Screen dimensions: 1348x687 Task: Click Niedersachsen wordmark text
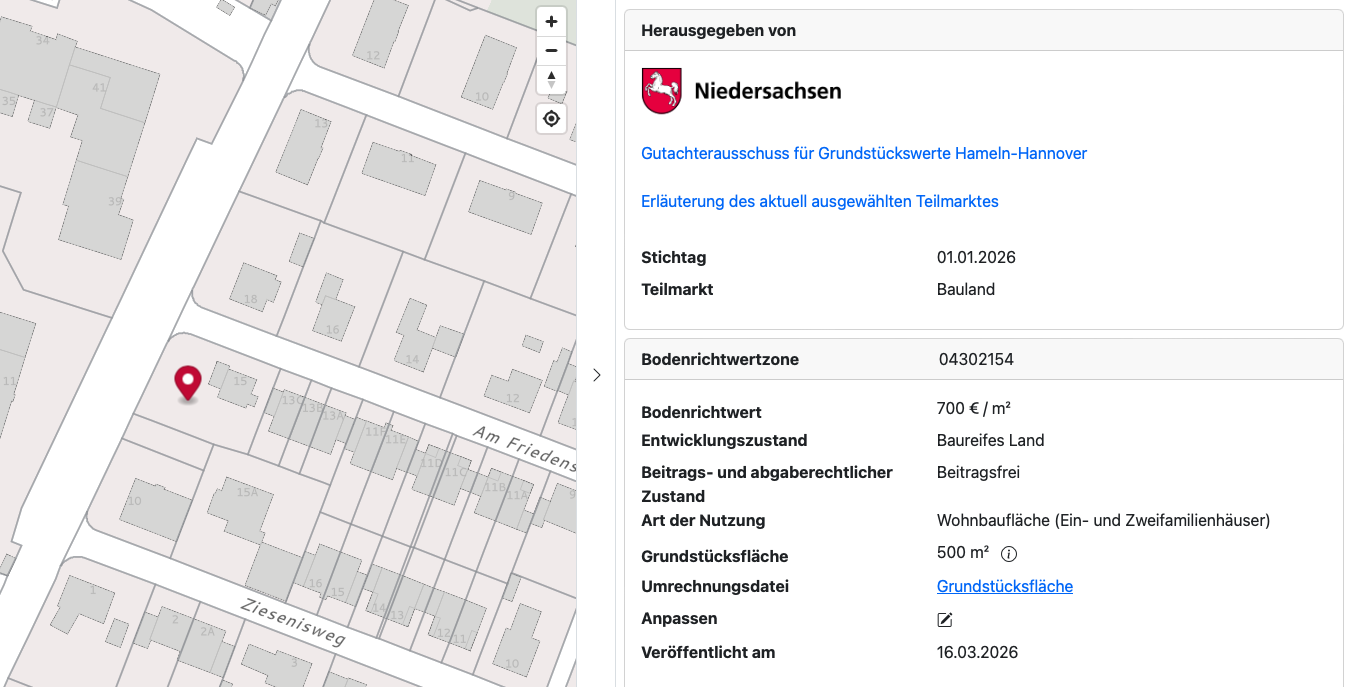(x=768, y=91)
